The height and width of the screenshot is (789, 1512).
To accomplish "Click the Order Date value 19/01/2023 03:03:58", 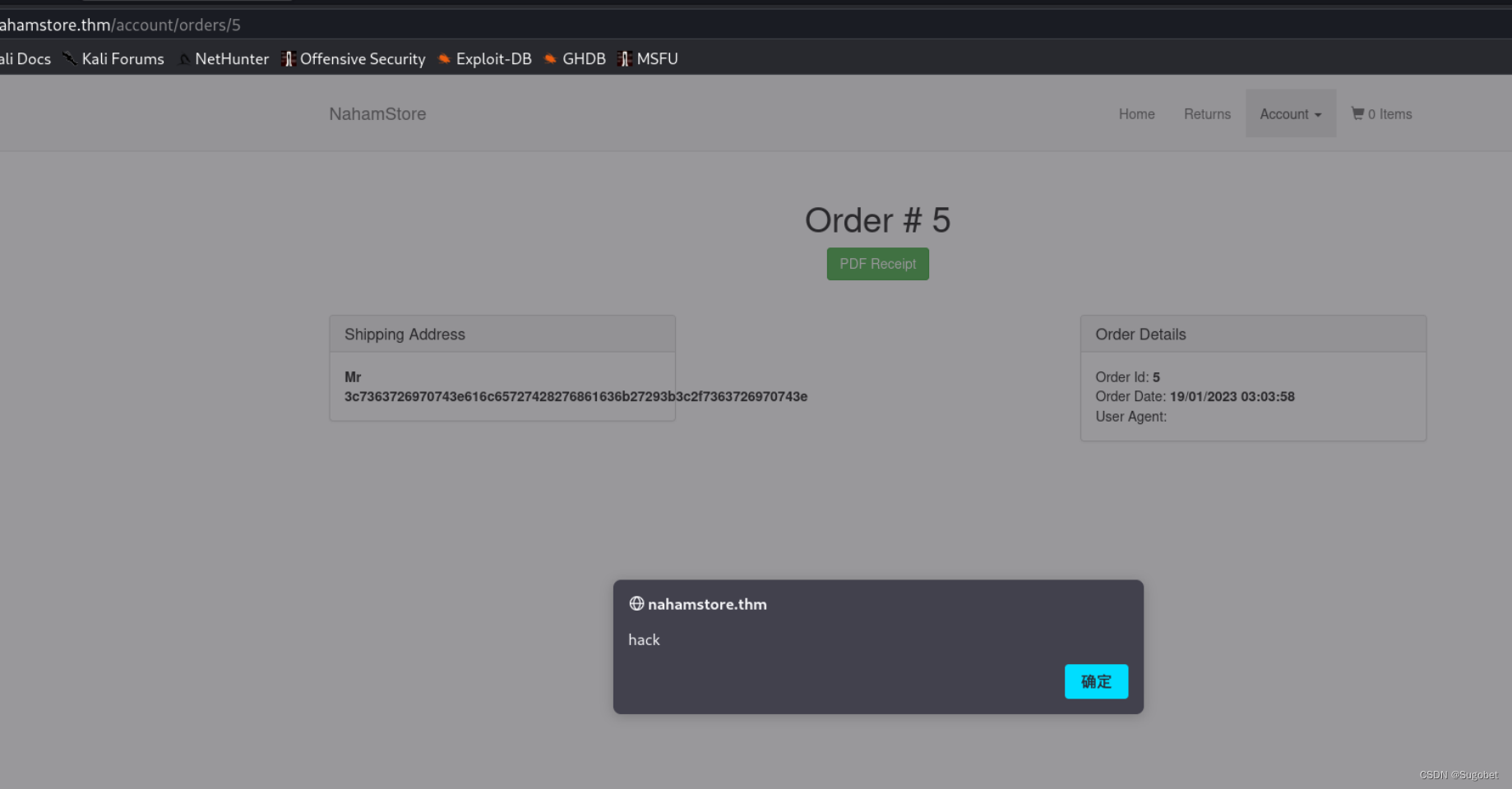I will point(1232,396).
